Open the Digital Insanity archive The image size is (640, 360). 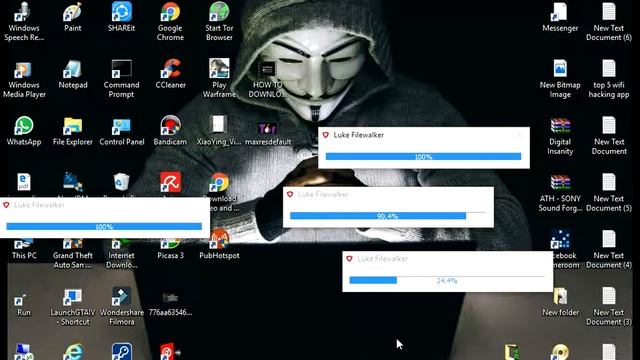pyautogui.click(x=560, y=136)
